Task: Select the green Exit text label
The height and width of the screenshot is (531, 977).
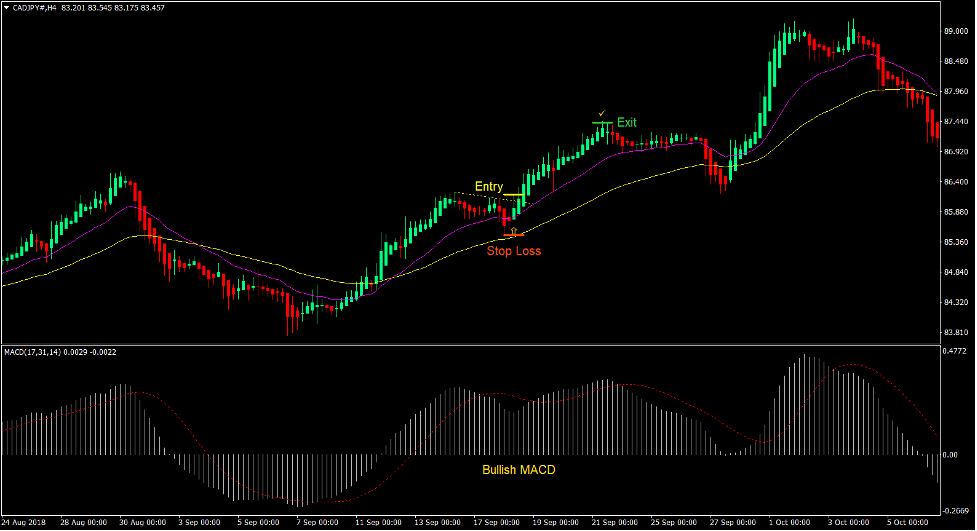Action: (626, 123)
